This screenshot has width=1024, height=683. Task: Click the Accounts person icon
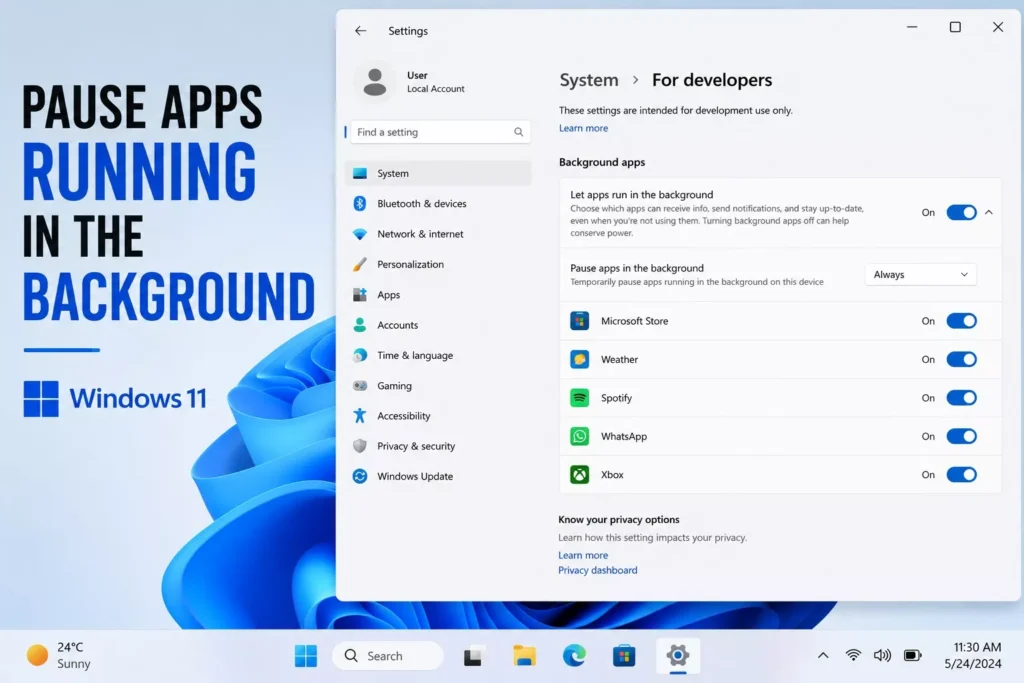coord(360,325)
